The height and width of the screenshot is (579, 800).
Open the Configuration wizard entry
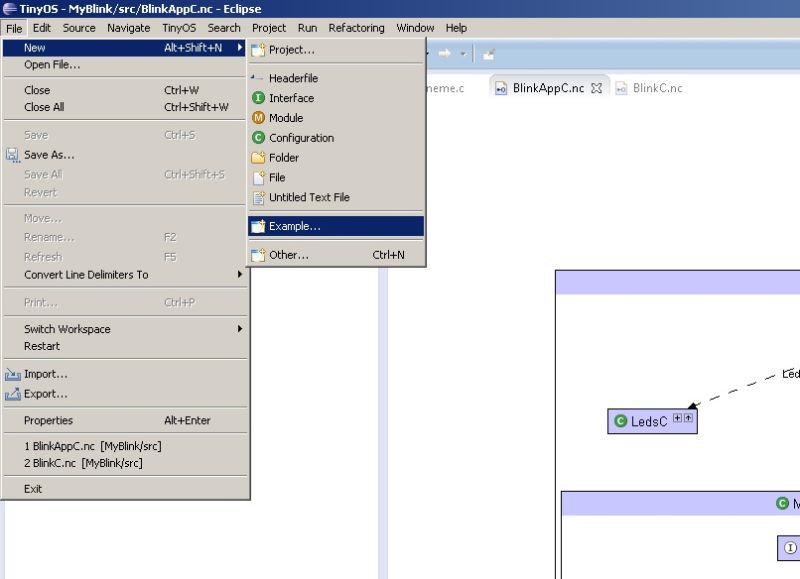[290, 138]
